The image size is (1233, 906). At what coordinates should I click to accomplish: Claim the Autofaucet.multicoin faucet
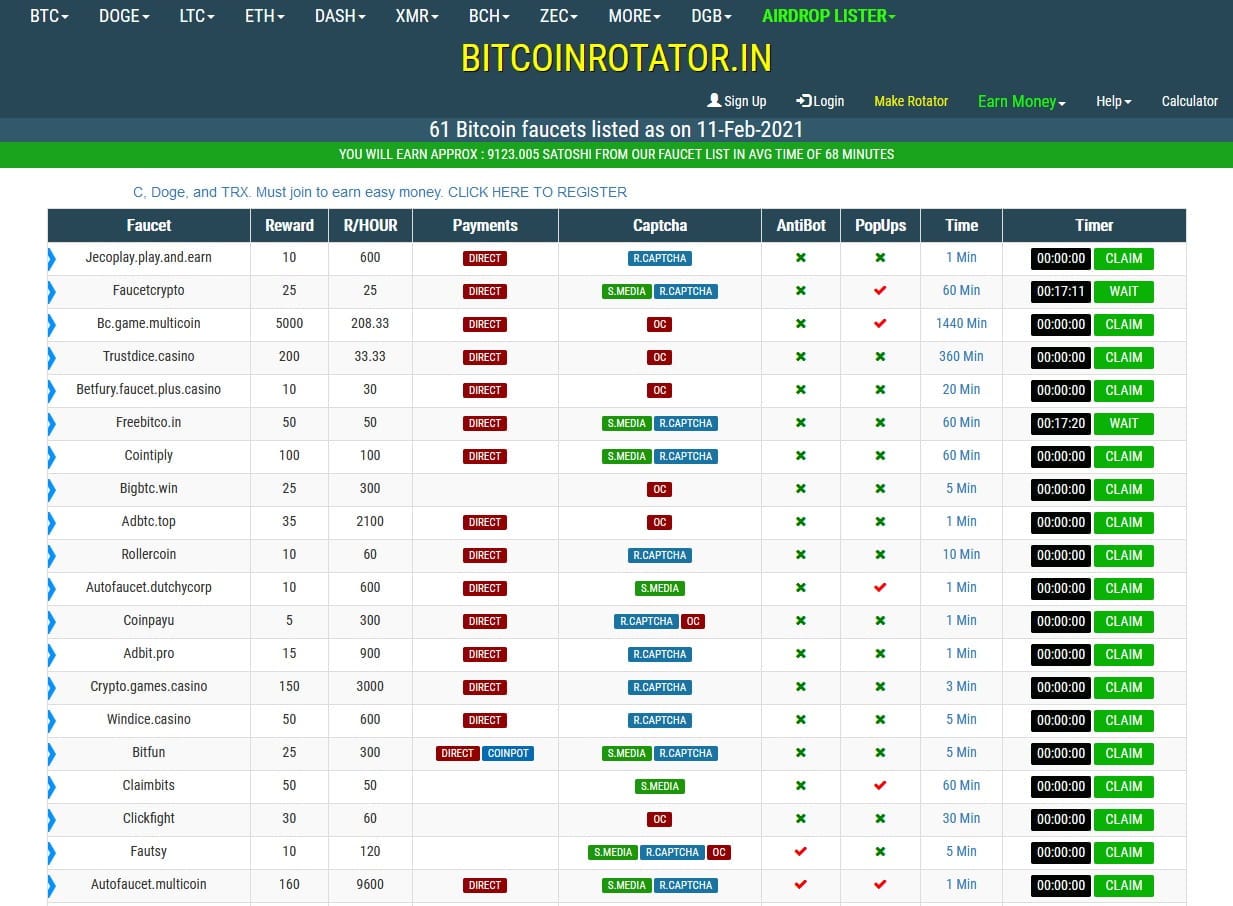(x=1123, y=885)
